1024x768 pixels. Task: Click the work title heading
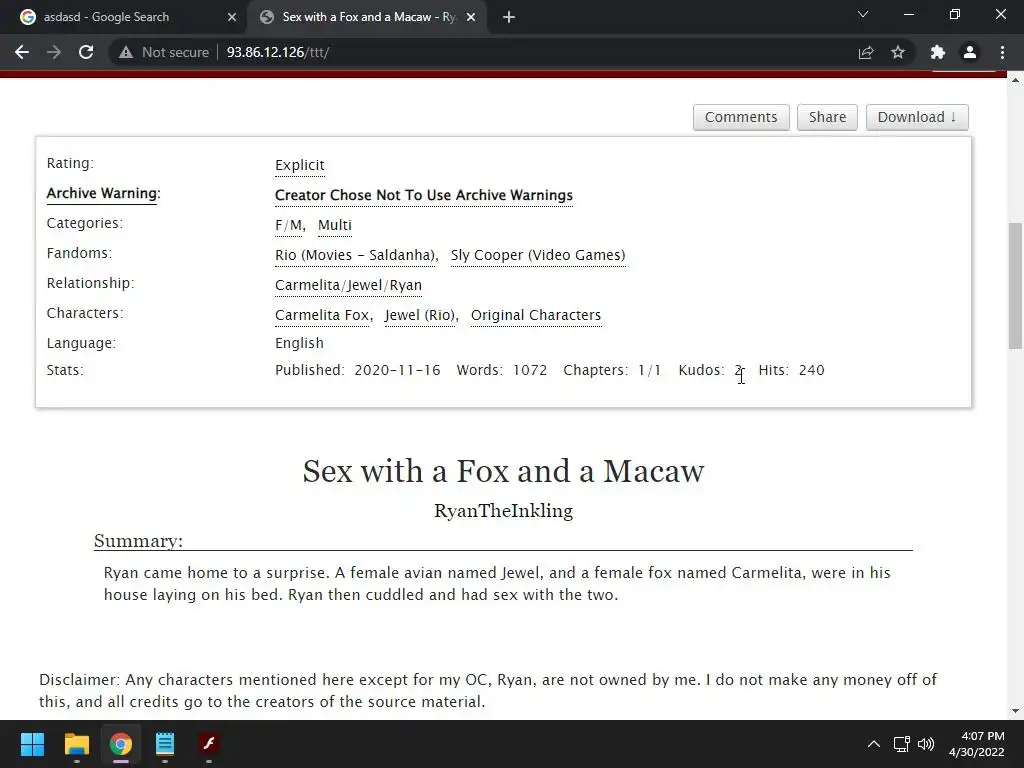(504, 471)
